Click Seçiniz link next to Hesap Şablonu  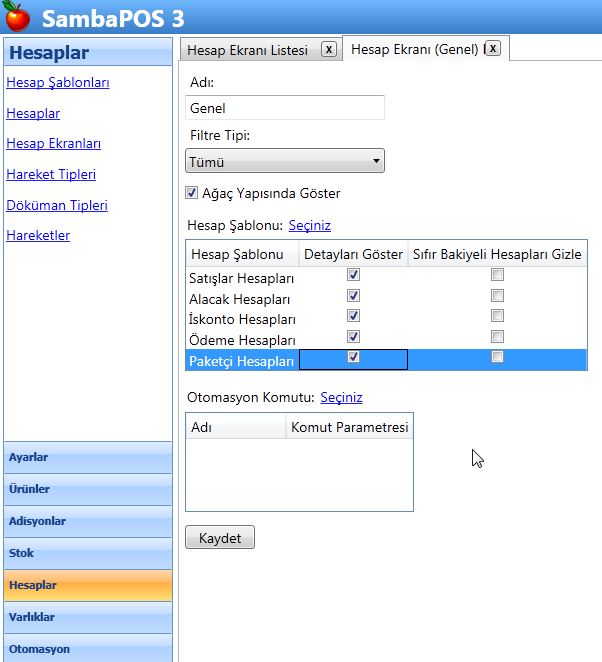click(309, 226)
